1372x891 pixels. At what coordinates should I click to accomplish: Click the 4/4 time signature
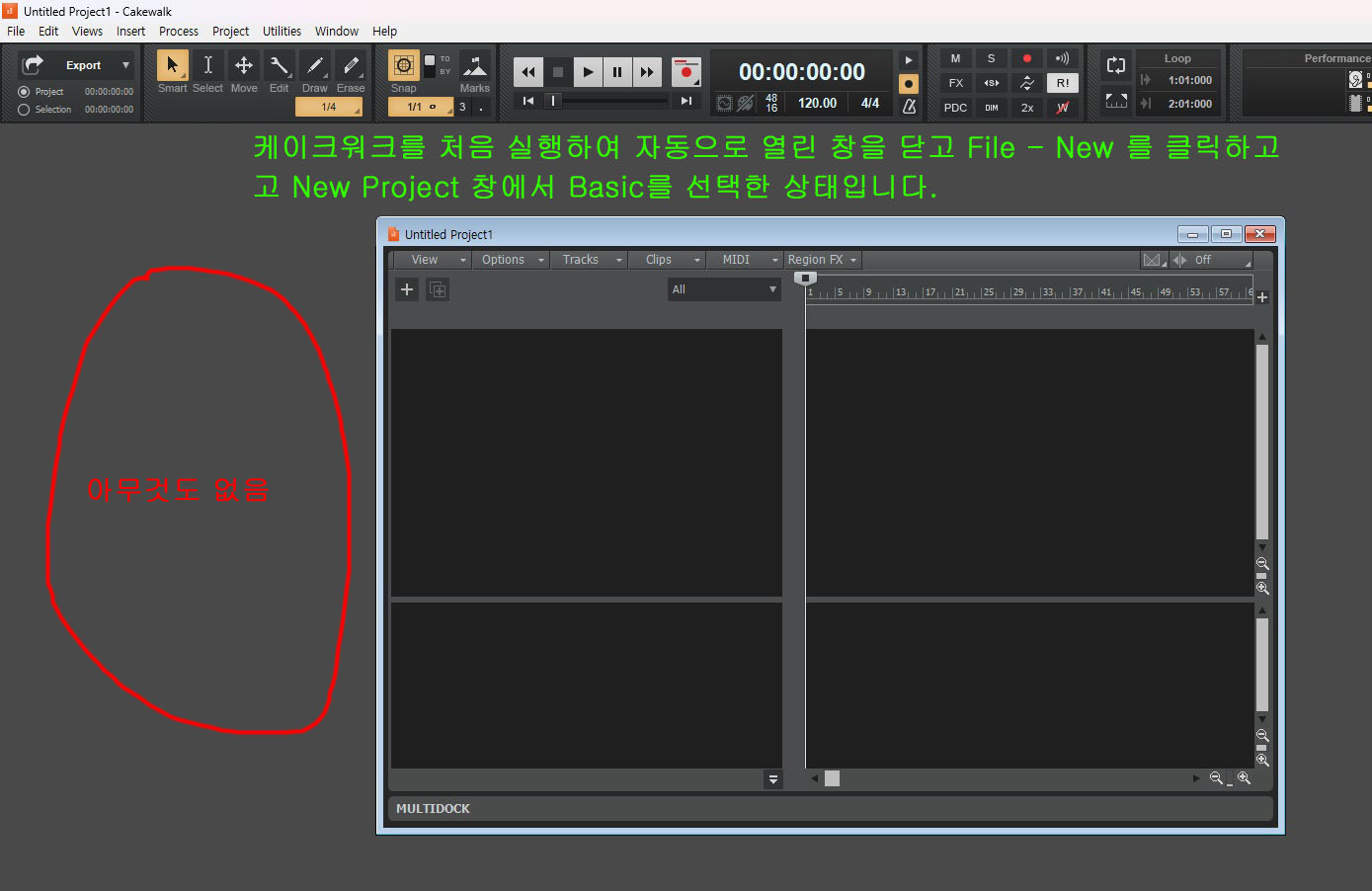[x=870, y=103]
